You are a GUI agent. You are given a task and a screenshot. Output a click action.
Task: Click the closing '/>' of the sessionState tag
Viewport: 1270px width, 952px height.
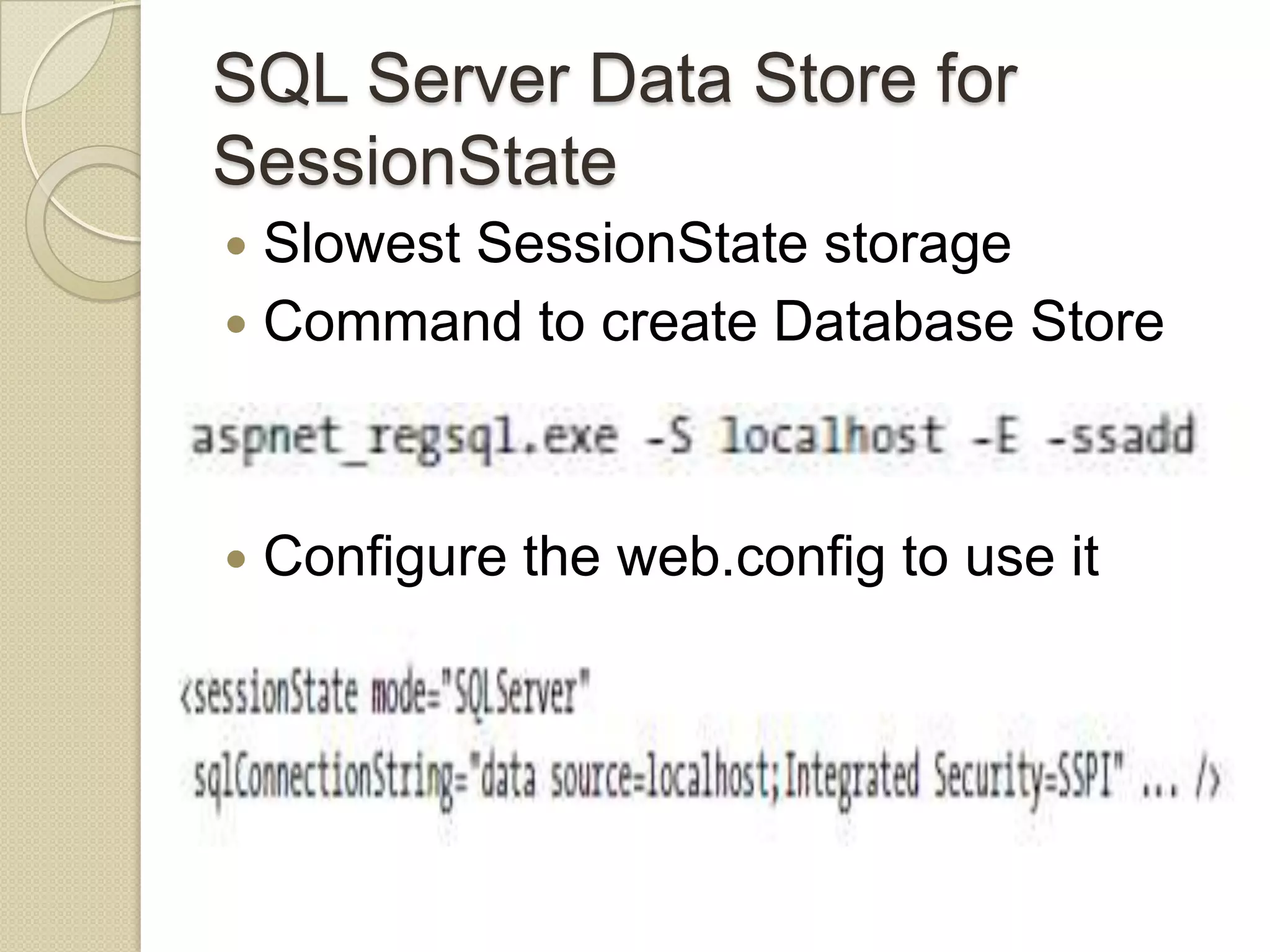[x=1209, y=782]
